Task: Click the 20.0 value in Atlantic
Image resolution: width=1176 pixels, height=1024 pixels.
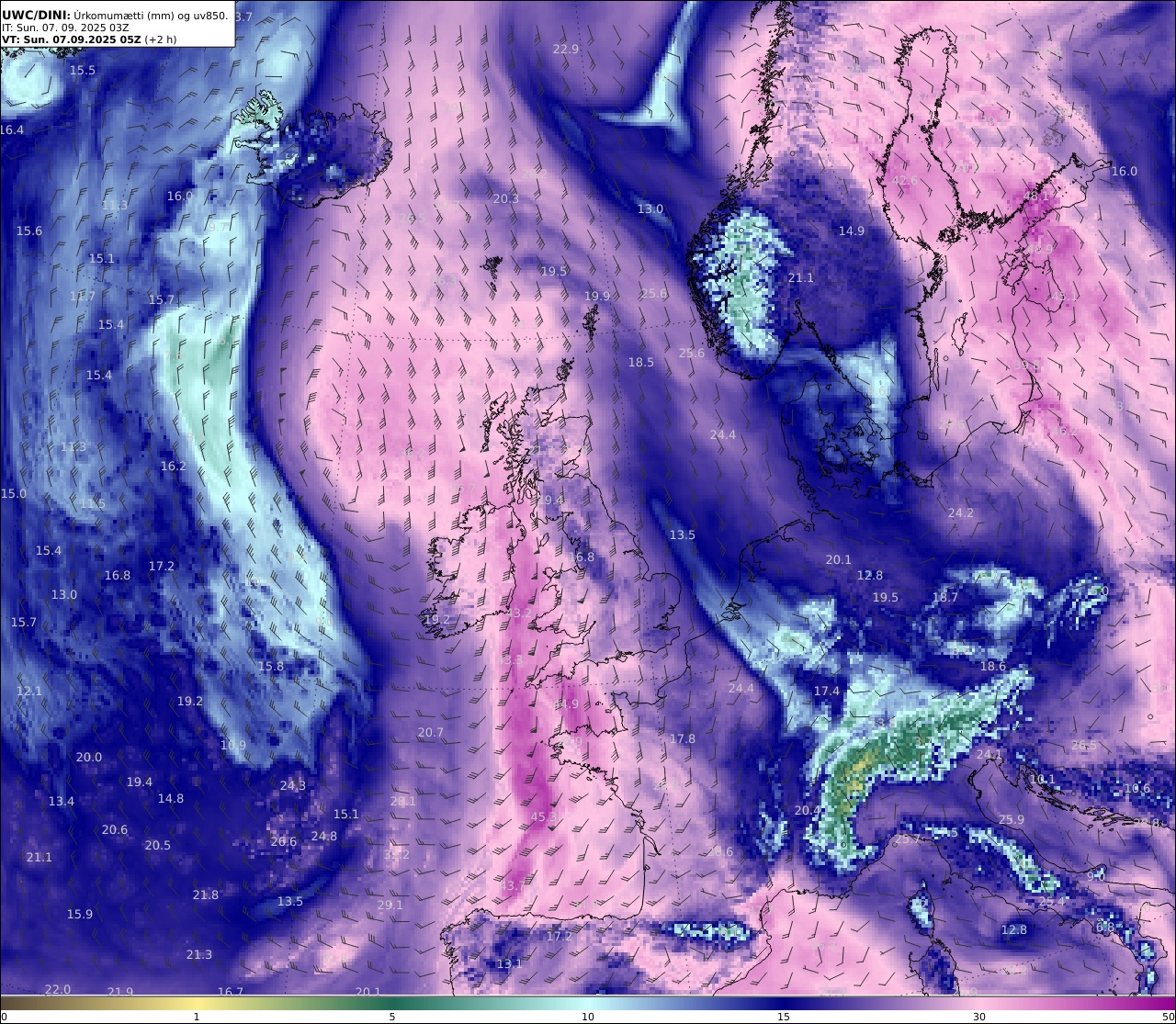Action: 89,757
